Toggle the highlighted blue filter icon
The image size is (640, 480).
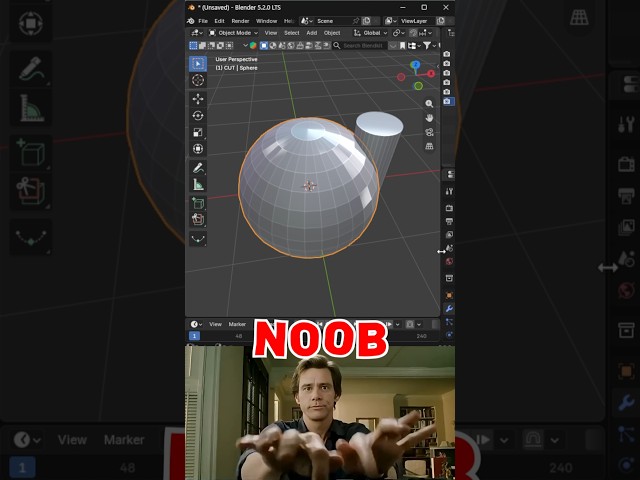click(x=264, y=45)
